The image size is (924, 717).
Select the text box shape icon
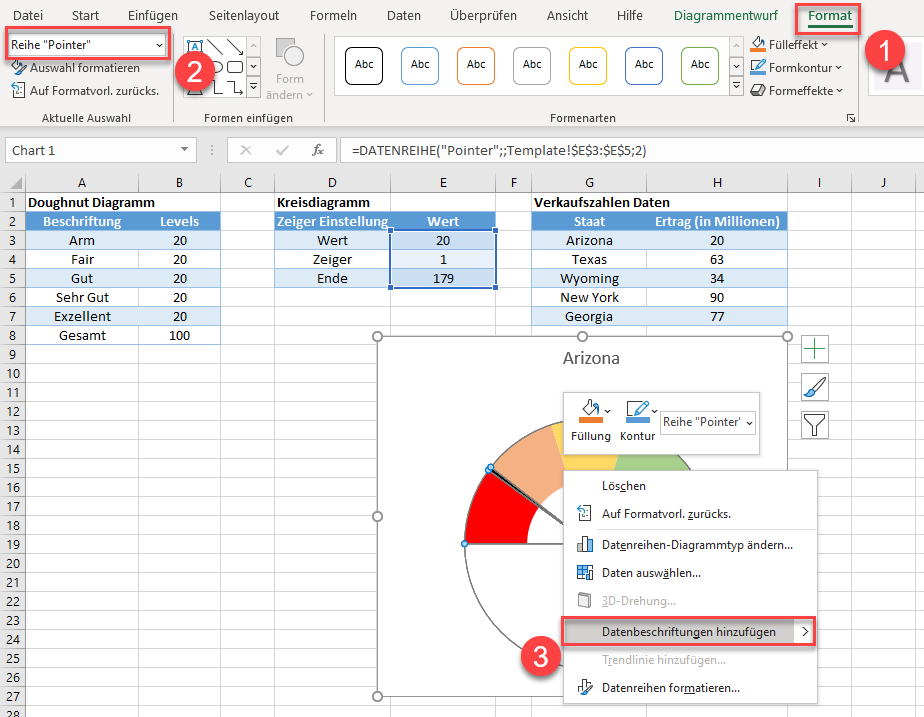point(194,47)
